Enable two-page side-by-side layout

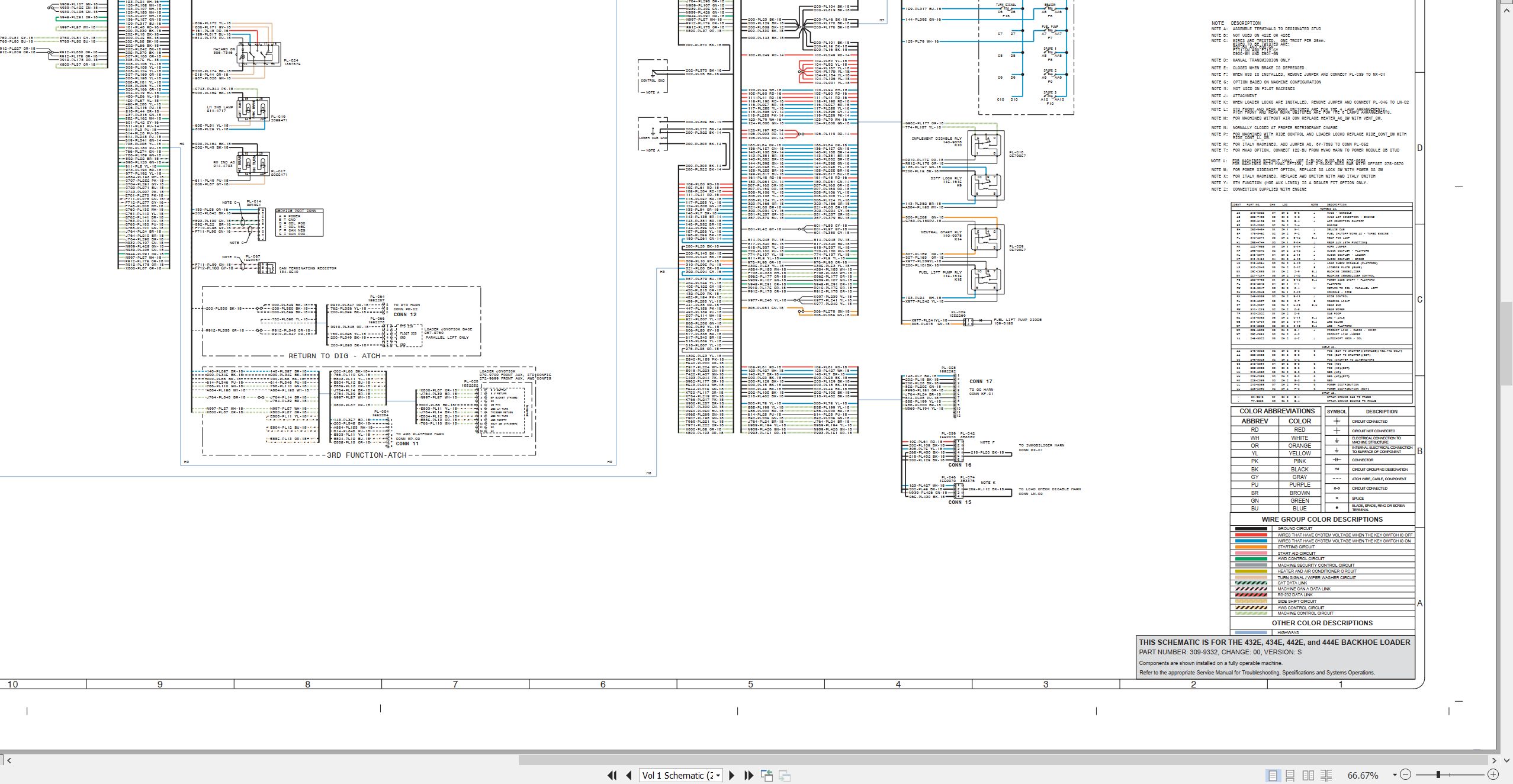pyautogui.click(x=1309, y=775)
